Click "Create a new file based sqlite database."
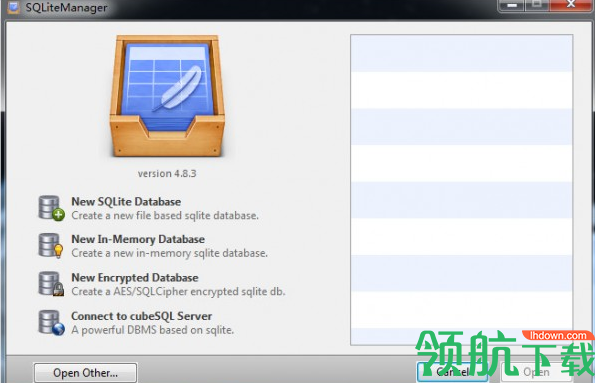The image size is (595, 383). (x=165, y=216)
